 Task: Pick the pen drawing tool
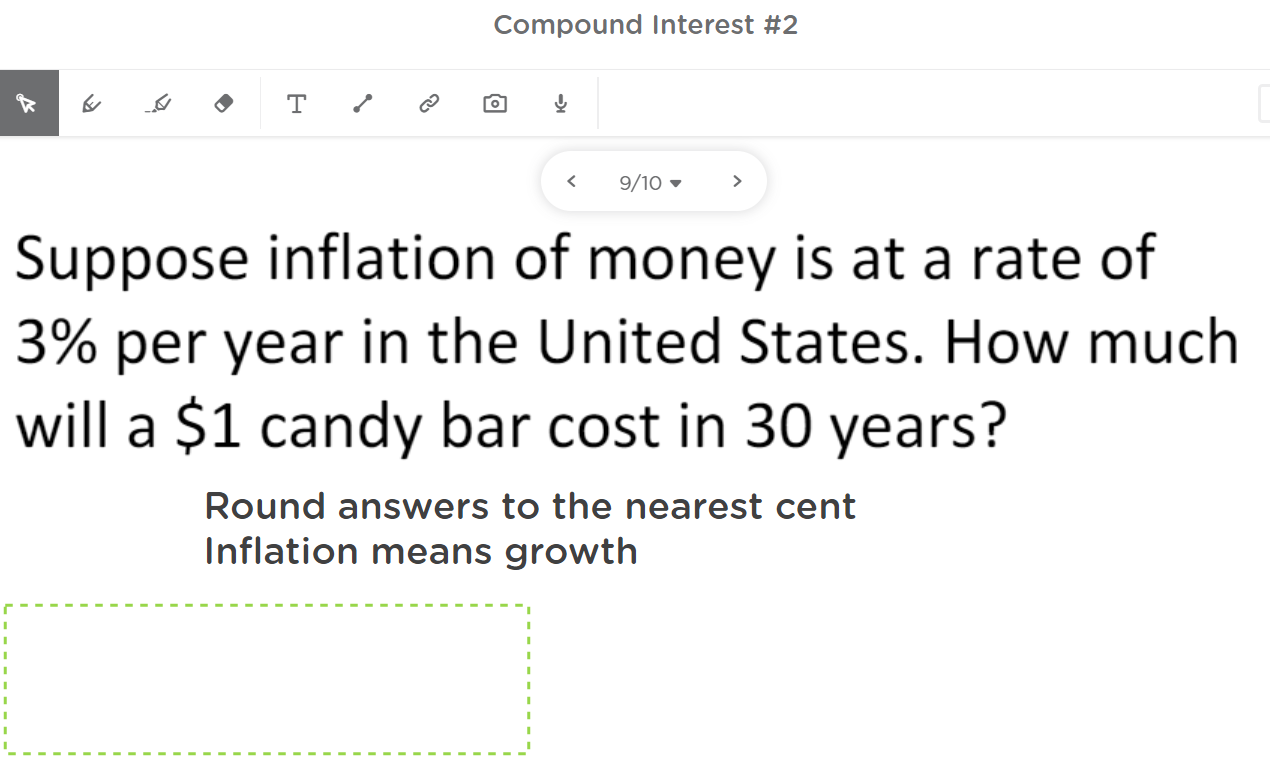point(92,102)
